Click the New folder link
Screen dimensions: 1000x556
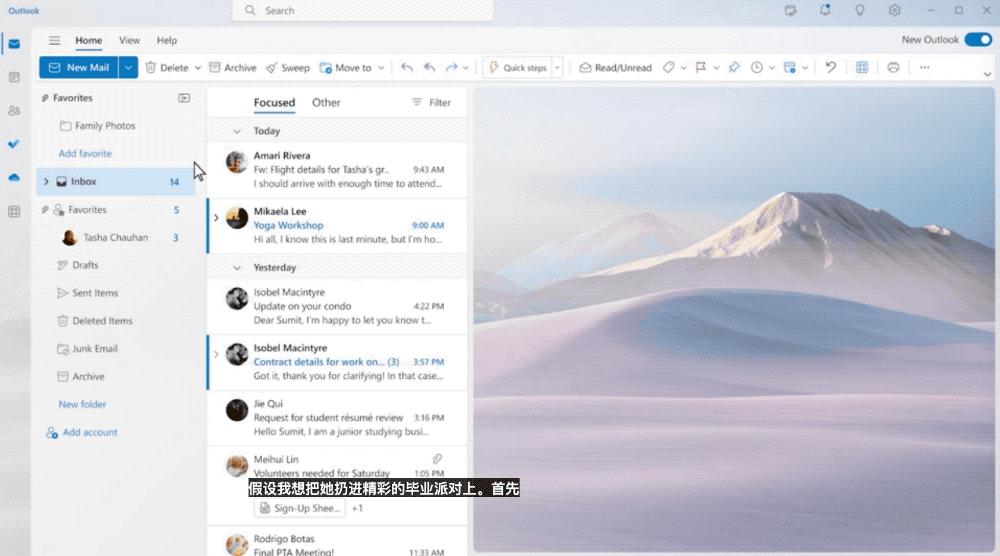pos(82,405)
